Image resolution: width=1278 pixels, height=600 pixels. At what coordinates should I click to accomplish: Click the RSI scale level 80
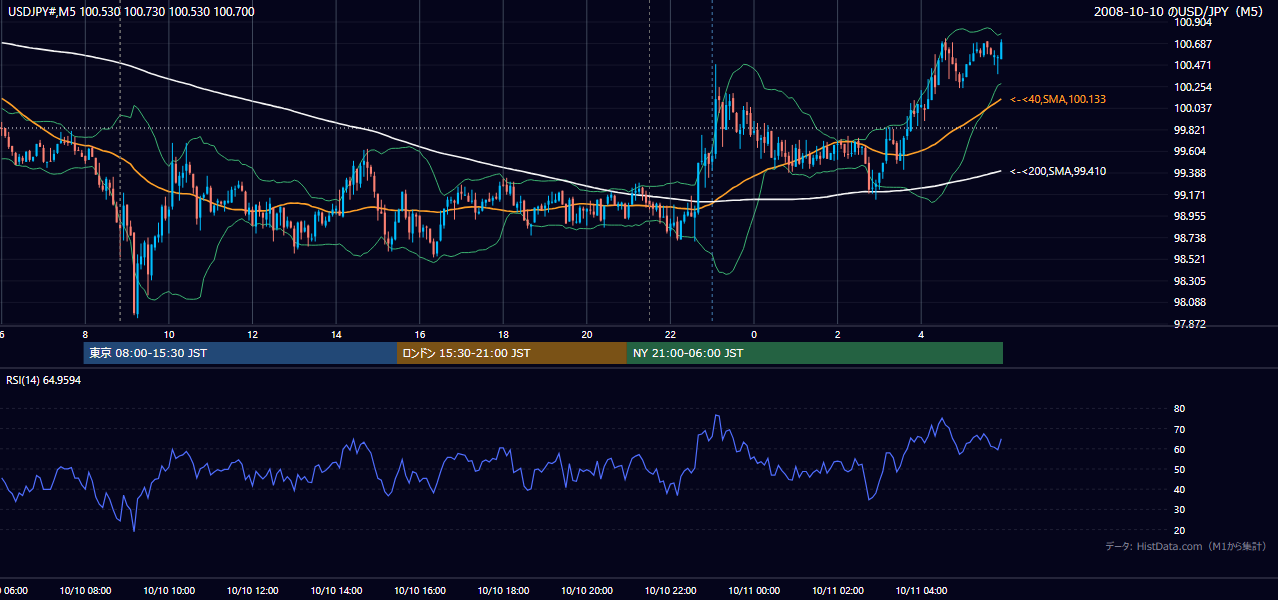click(1179, 409)
